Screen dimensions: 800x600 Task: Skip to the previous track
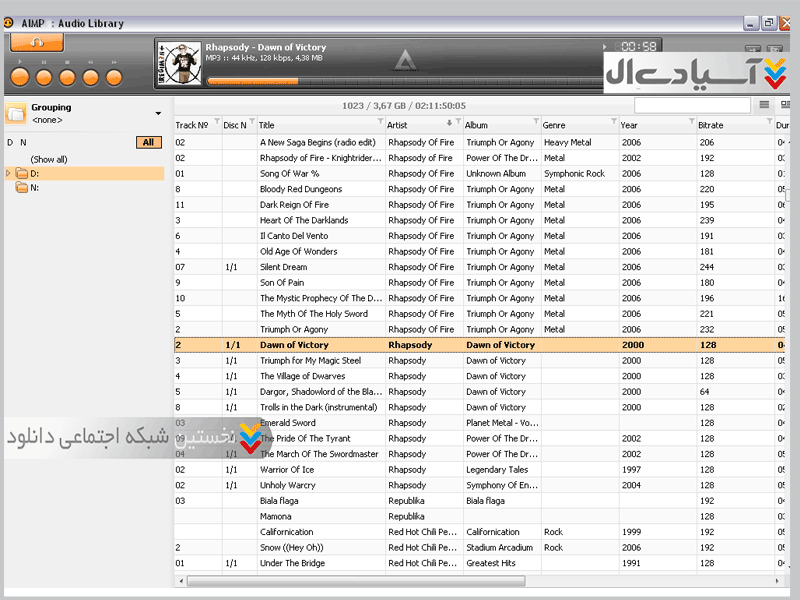point(91,77)
